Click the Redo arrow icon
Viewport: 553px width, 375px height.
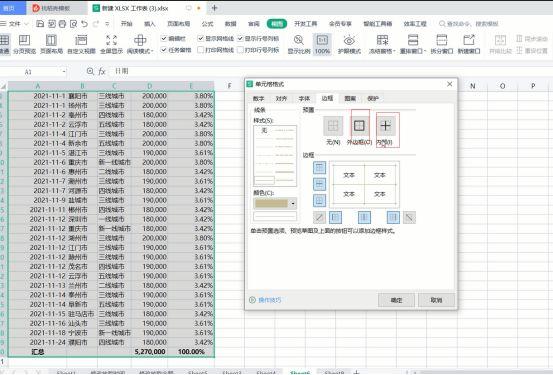pos(96,24)
